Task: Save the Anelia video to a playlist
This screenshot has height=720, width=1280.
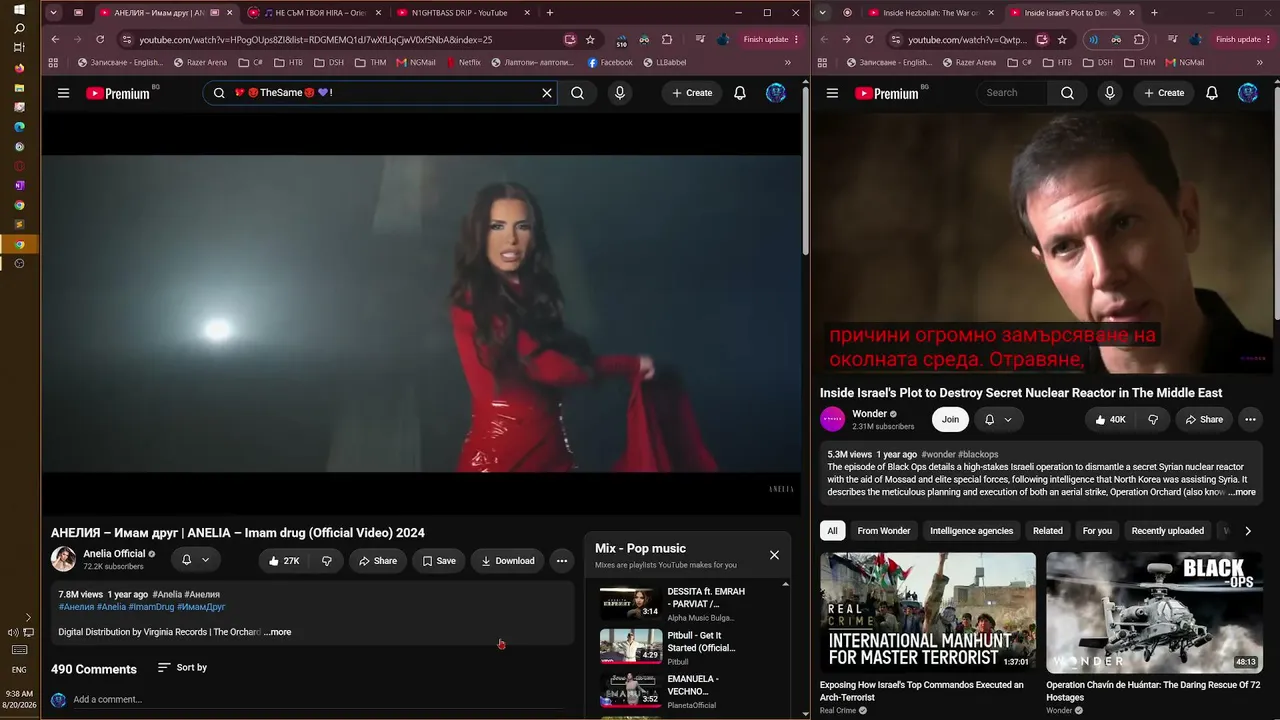Action: pos(439,561)
